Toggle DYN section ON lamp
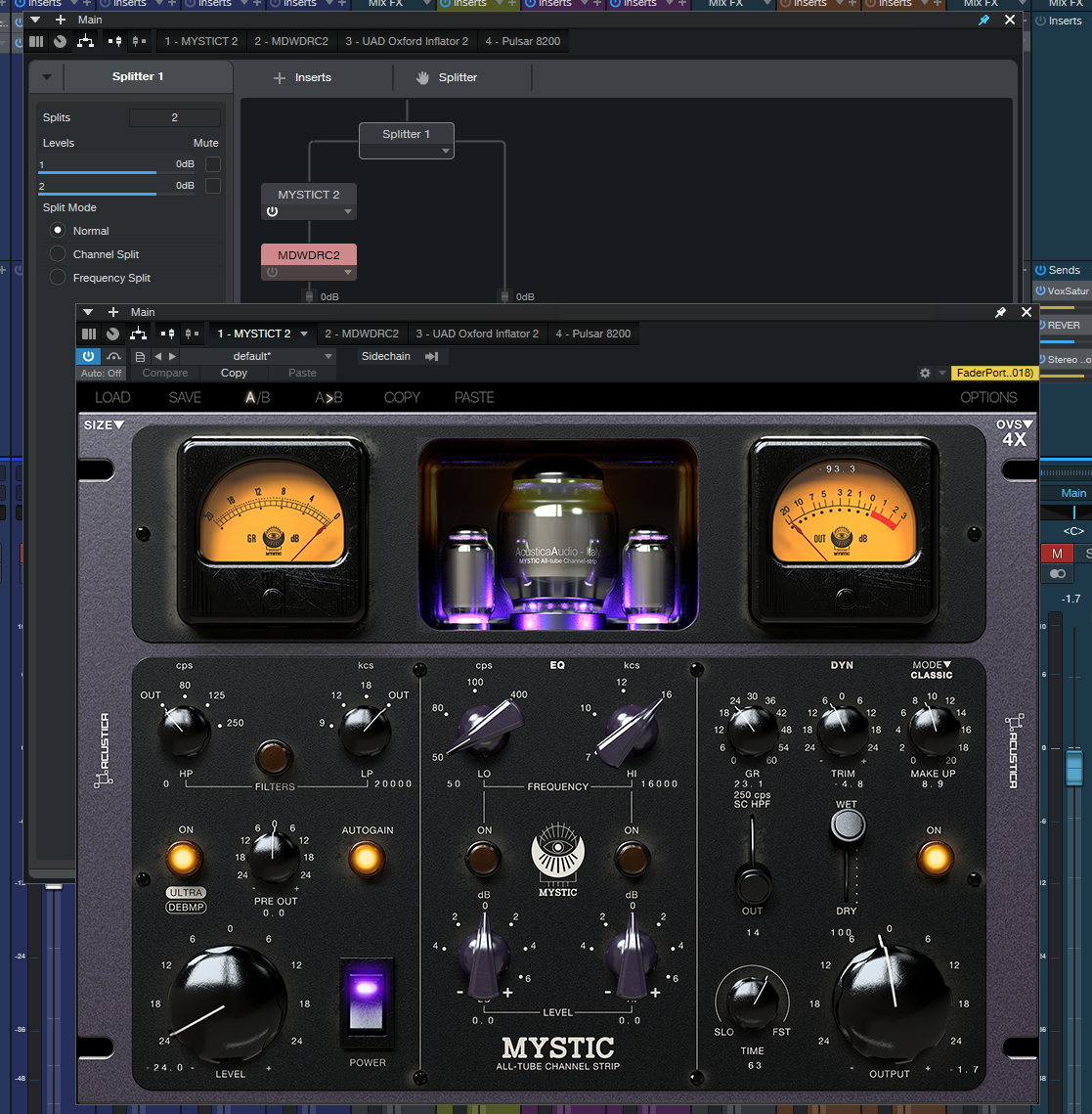The width and height of the screenshot is (1092, 1114). click(935, 858)
